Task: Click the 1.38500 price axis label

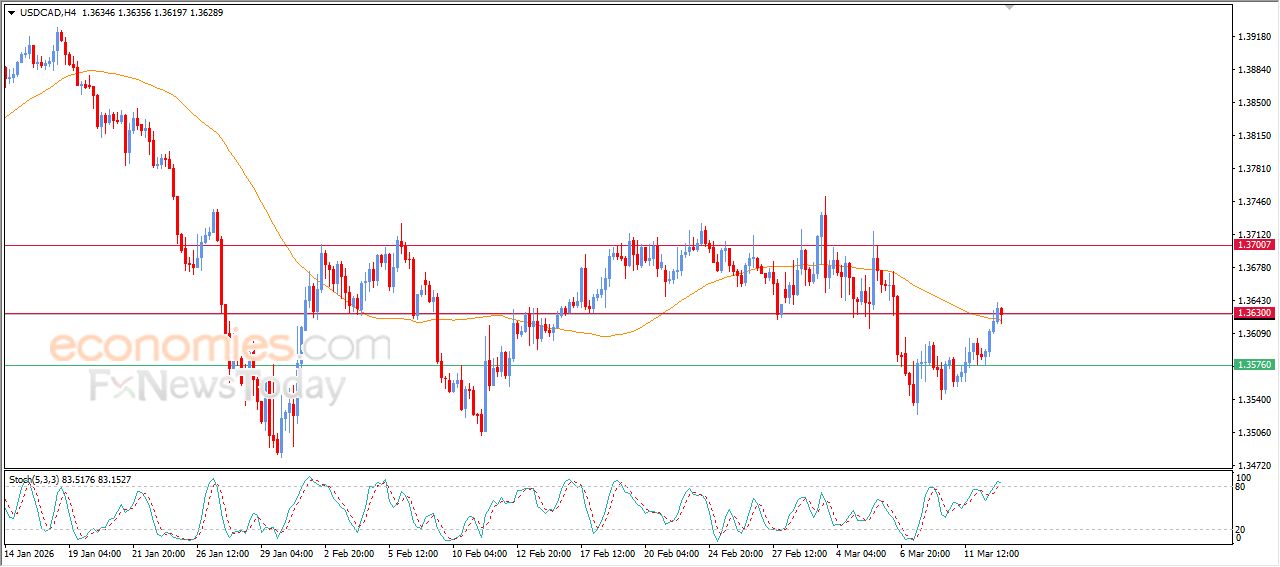Action: pyautogui.click(x=1254, y=102)
